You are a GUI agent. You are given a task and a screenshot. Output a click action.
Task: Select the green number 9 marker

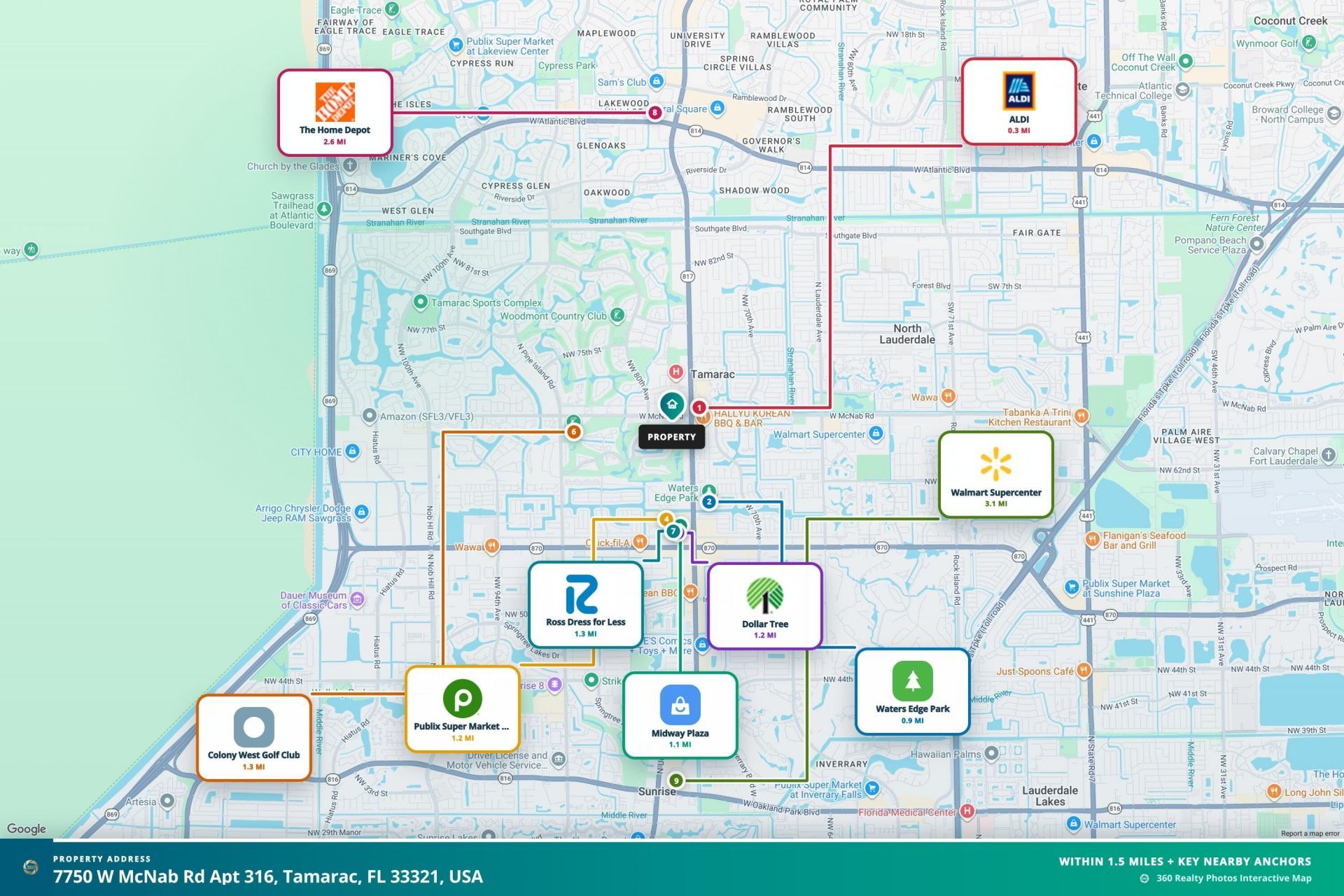coord(675,780)
